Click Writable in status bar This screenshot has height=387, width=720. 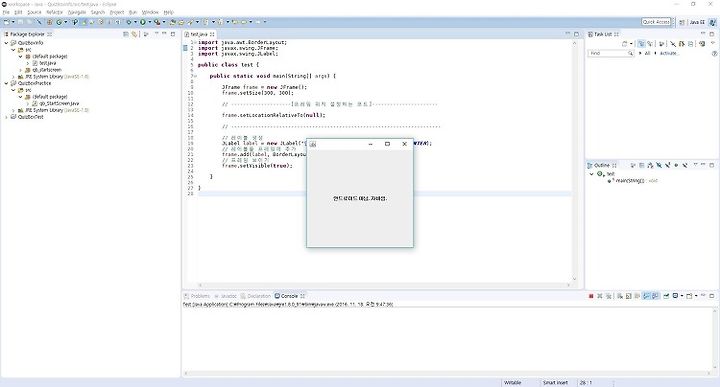coord(512,382)
